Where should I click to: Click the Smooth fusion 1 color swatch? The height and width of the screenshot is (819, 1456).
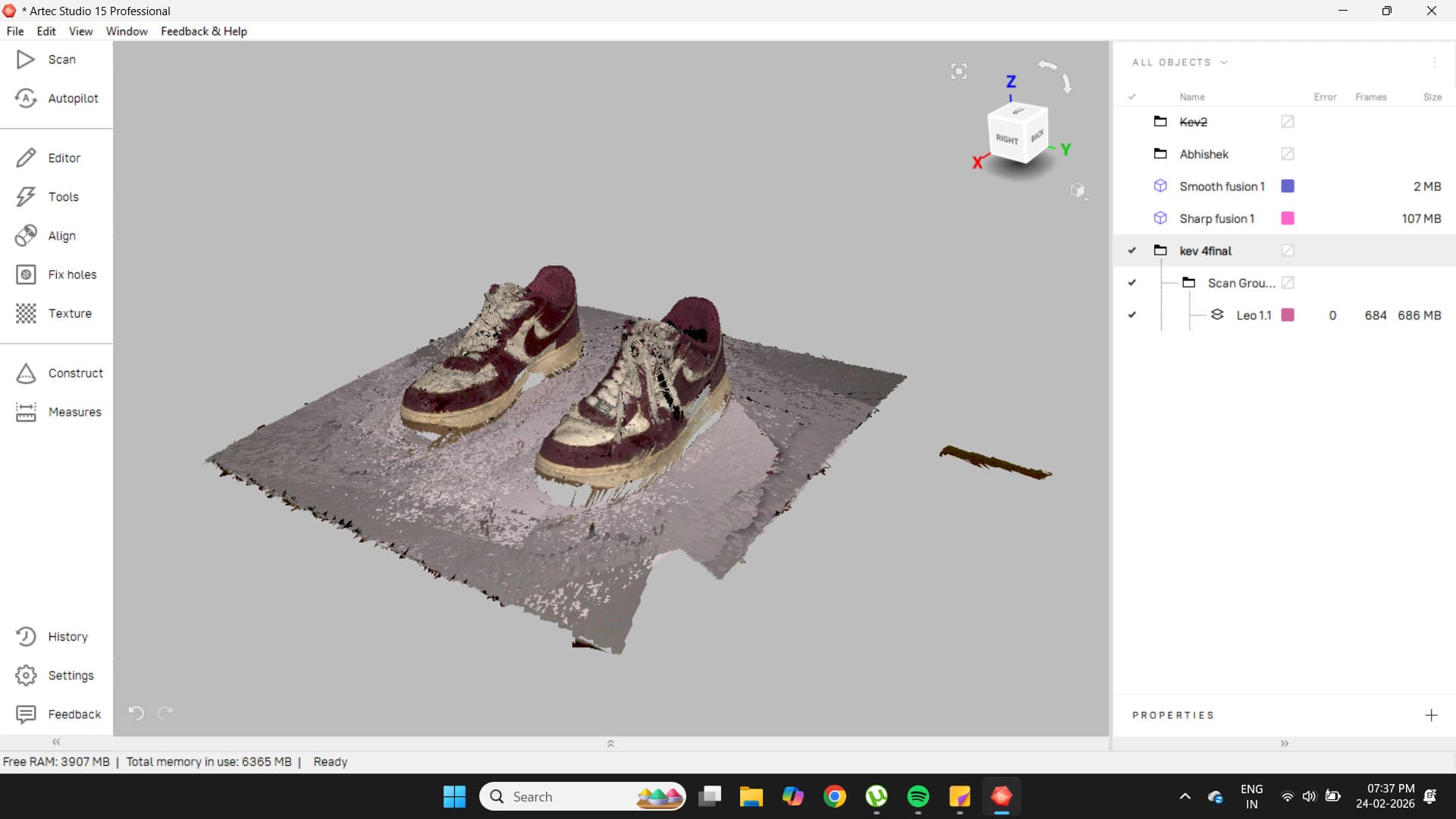coord(1287,186)
